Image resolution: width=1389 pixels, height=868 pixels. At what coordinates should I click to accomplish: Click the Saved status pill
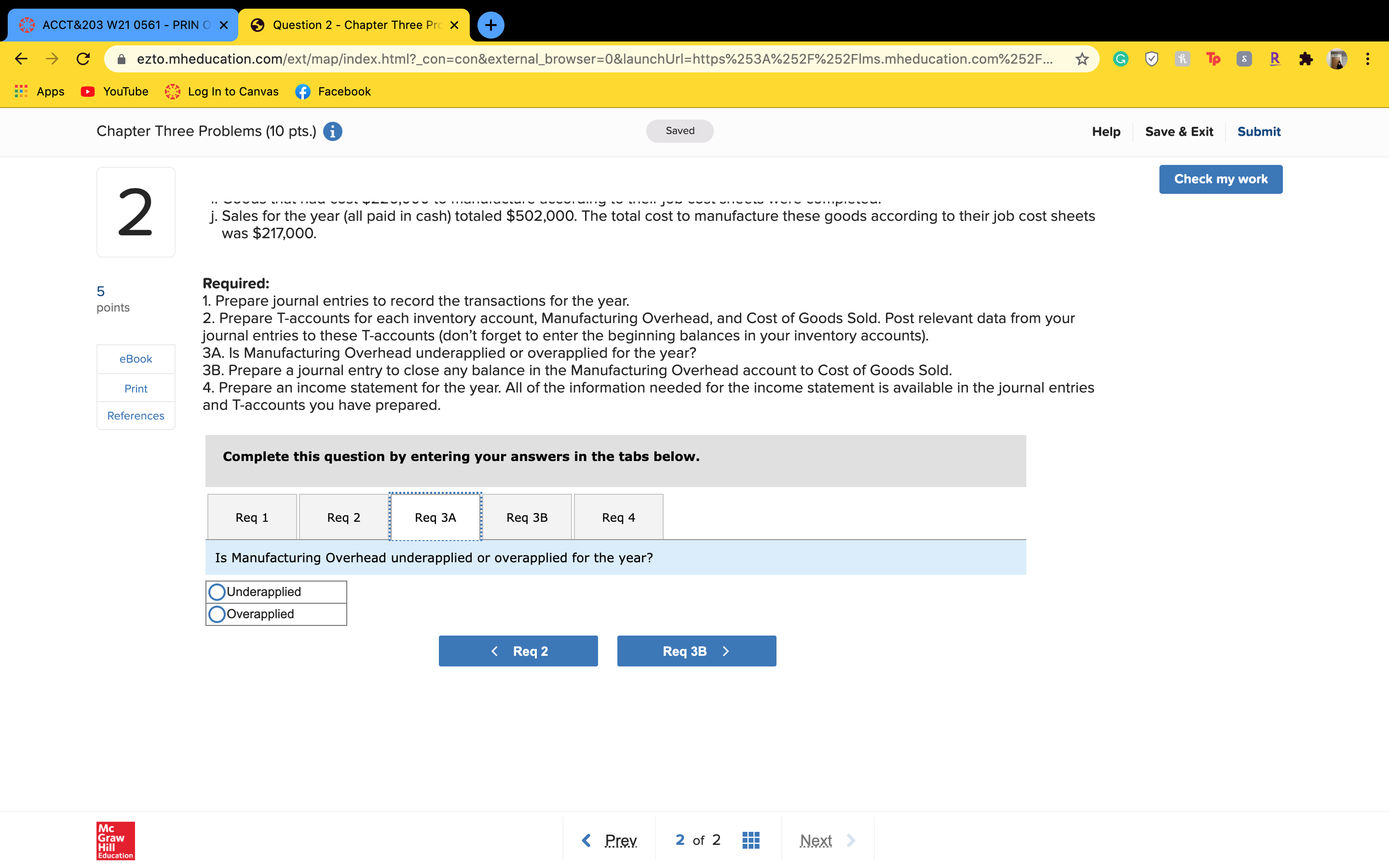(680, 131)
